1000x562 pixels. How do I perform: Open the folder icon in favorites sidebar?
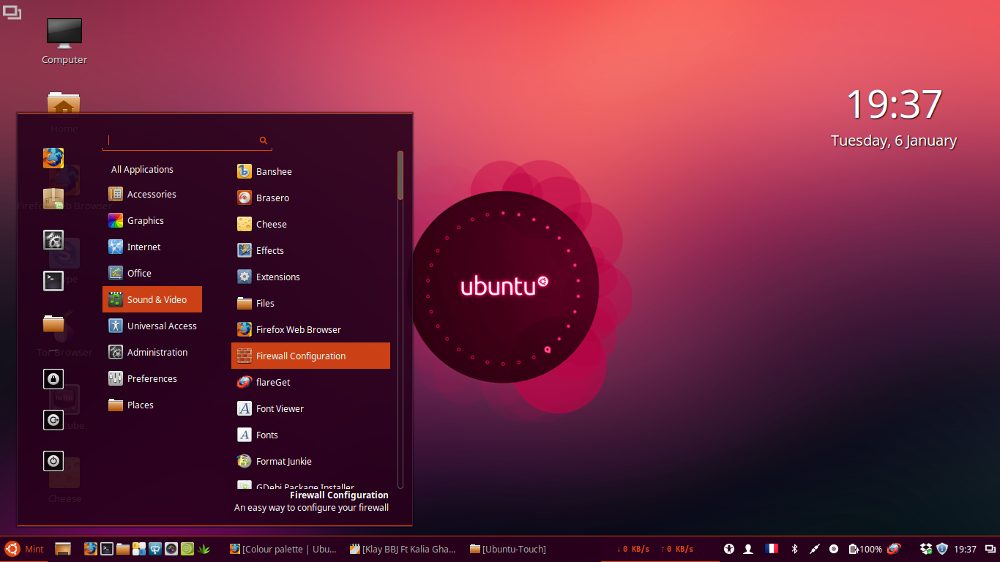[54, 323]
